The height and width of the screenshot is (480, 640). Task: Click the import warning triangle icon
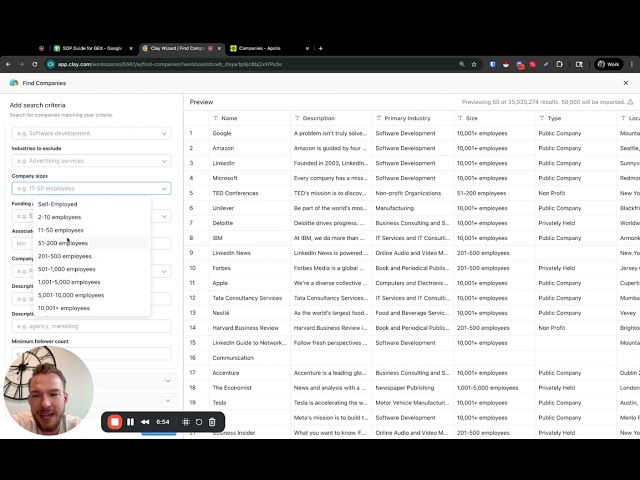[x=630, y=102]
